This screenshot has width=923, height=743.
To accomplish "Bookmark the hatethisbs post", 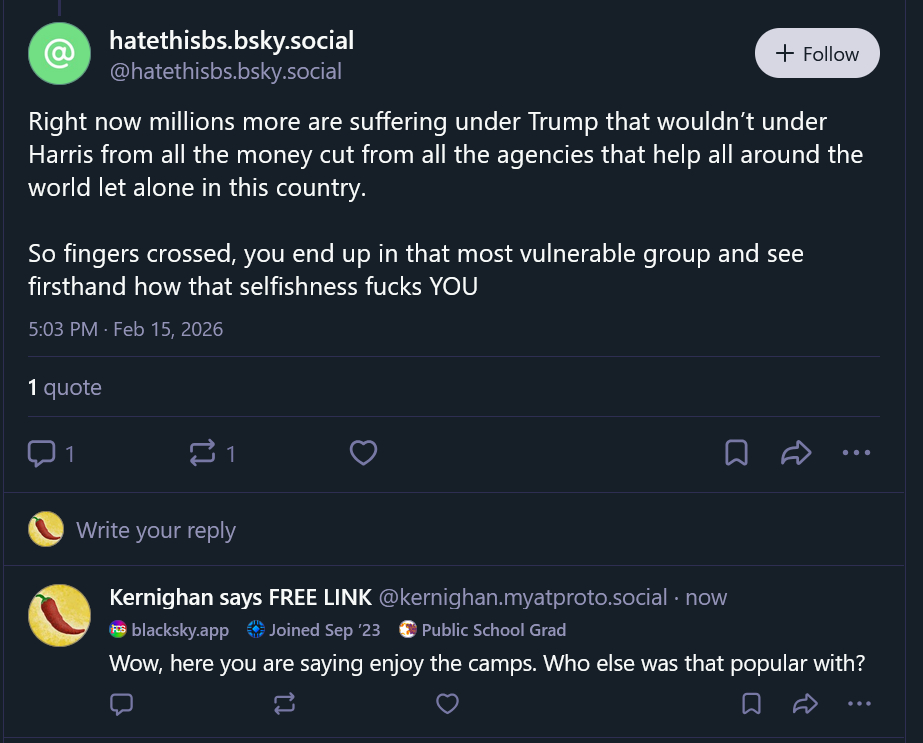I will coord(736,454).
